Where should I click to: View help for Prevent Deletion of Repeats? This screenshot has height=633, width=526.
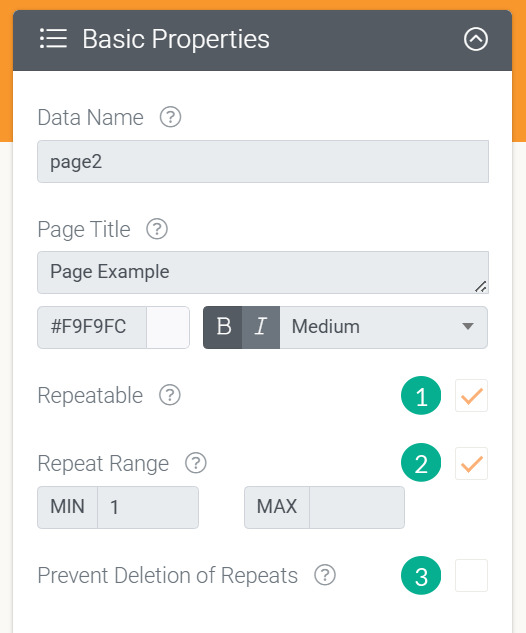(325, 575)
